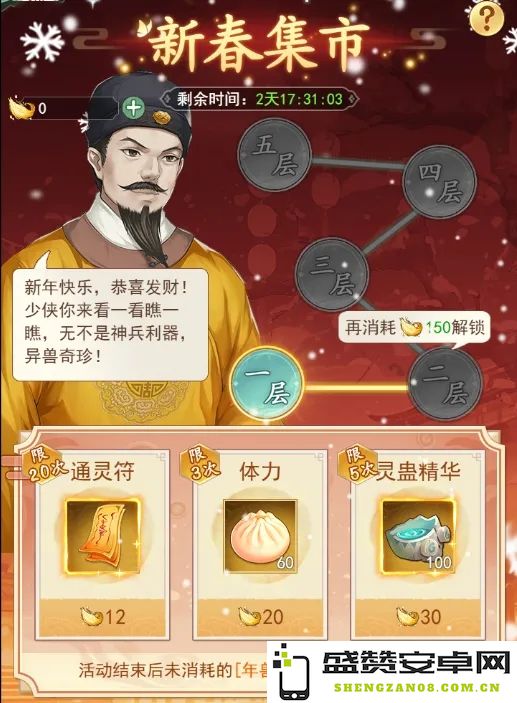This screenshot has height=703, width=517.
Task: Open the help question mark icon
Action: pyautogui.click(x=486, y=18)
